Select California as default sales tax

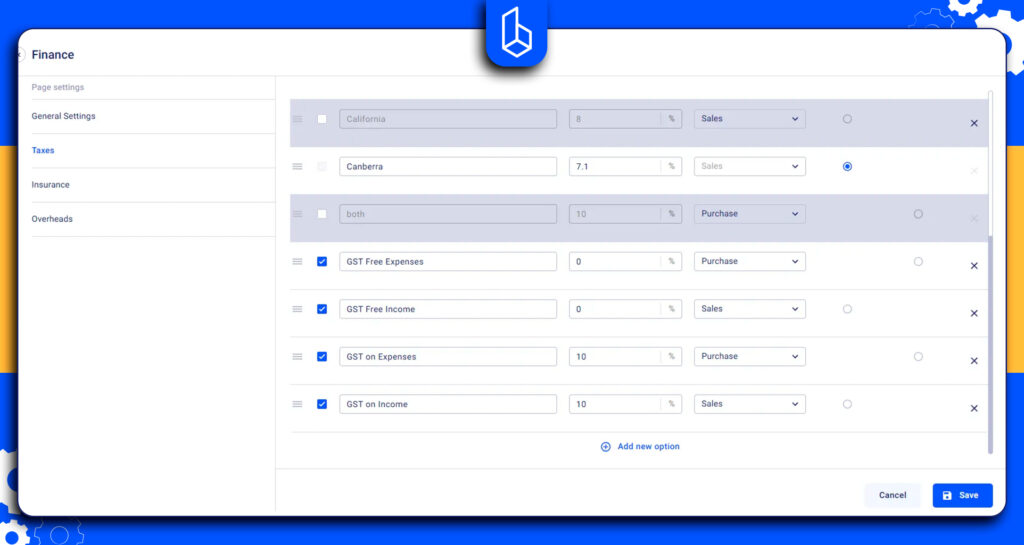847,119
